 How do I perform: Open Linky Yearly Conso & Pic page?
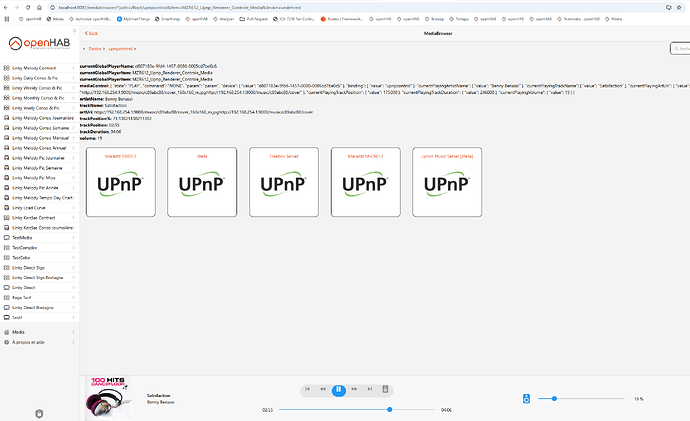click(x=40, y=108)
